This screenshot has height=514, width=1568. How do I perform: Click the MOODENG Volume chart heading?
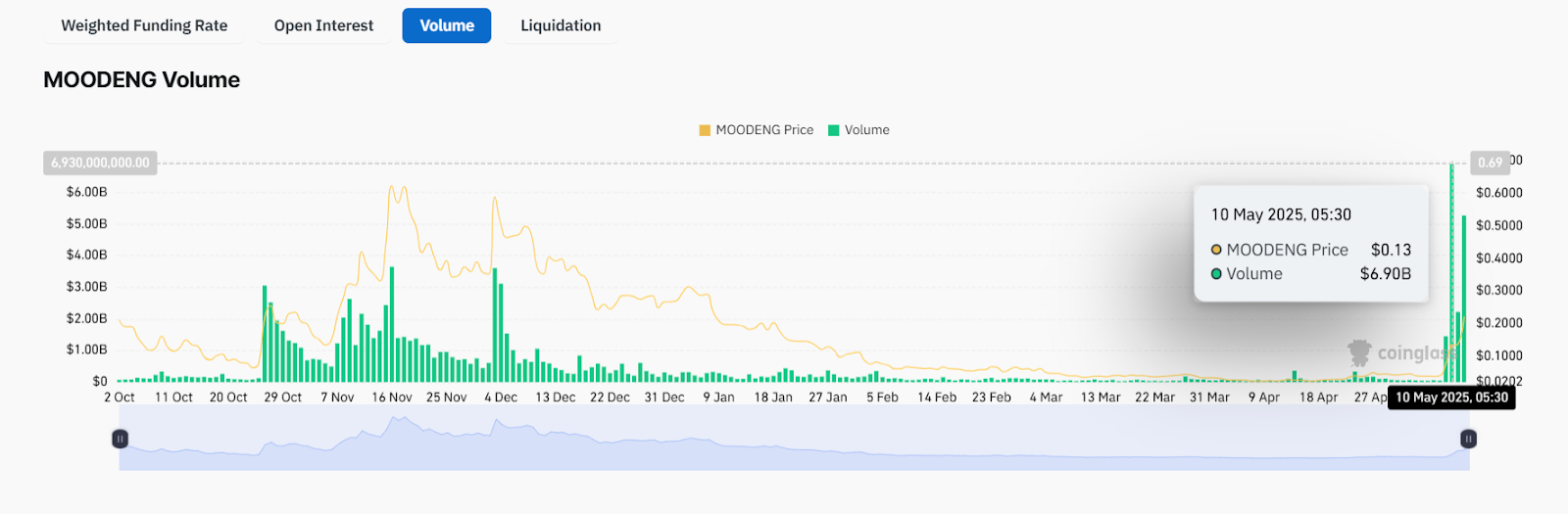pos(141,80)
